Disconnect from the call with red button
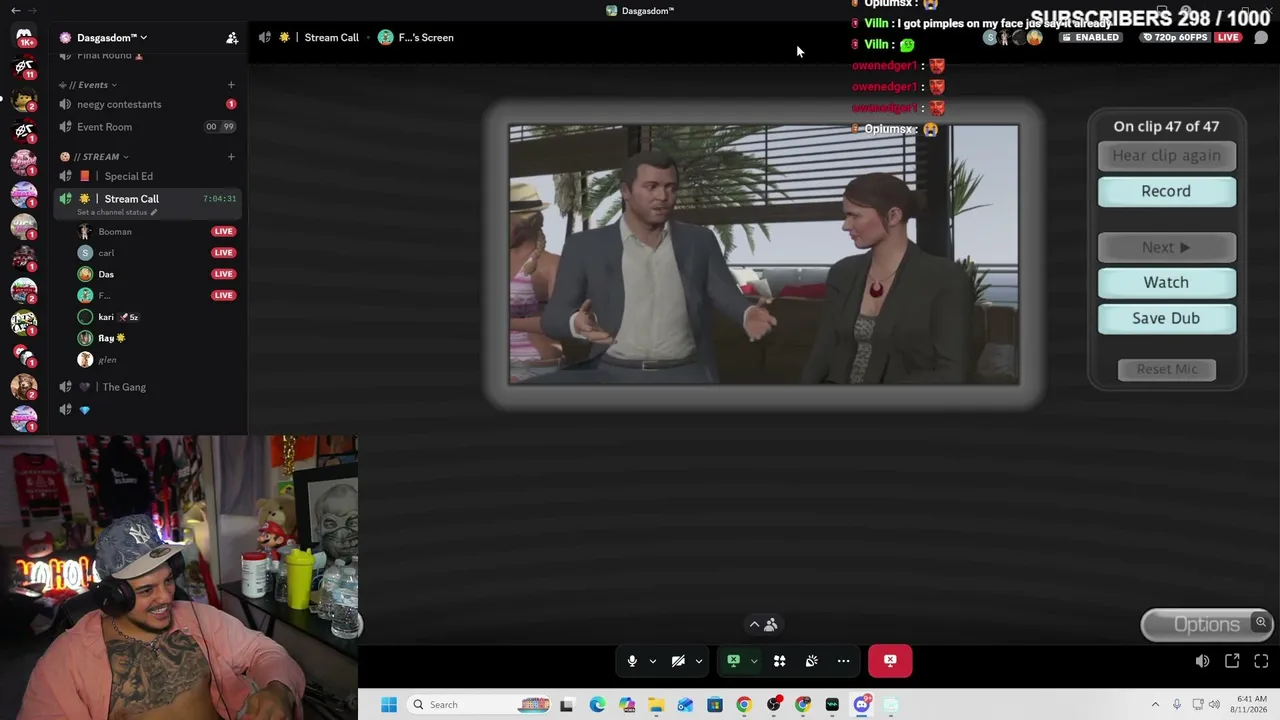Screen dimensions: 1280x720 pos(890,661)
